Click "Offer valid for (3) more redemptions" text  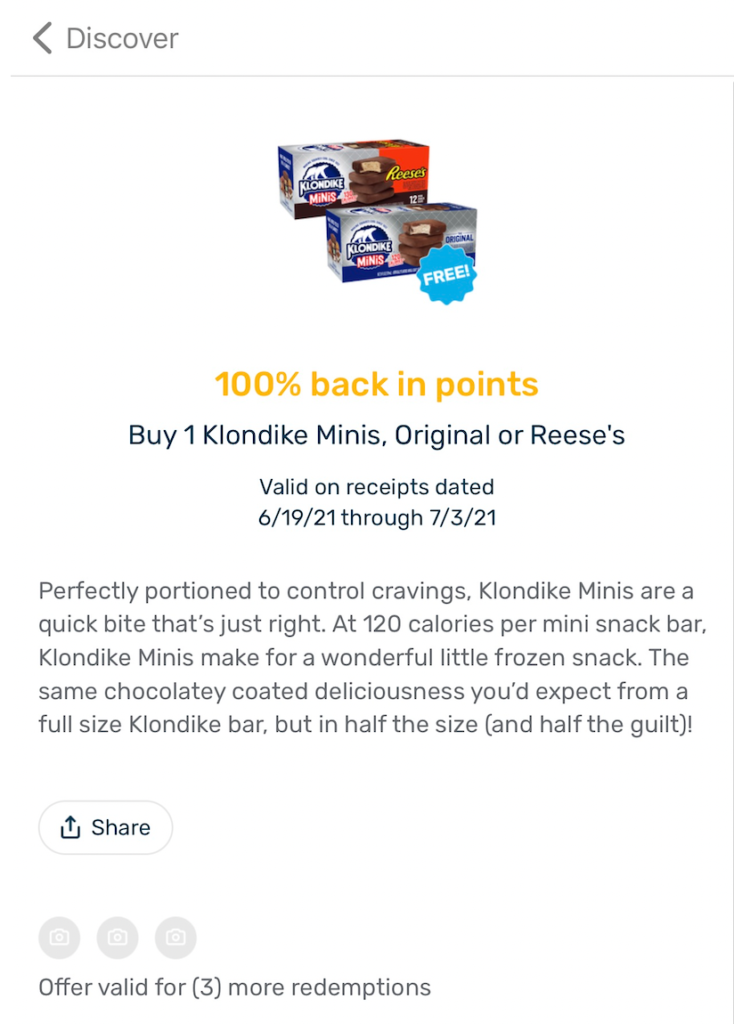point(235,988)
